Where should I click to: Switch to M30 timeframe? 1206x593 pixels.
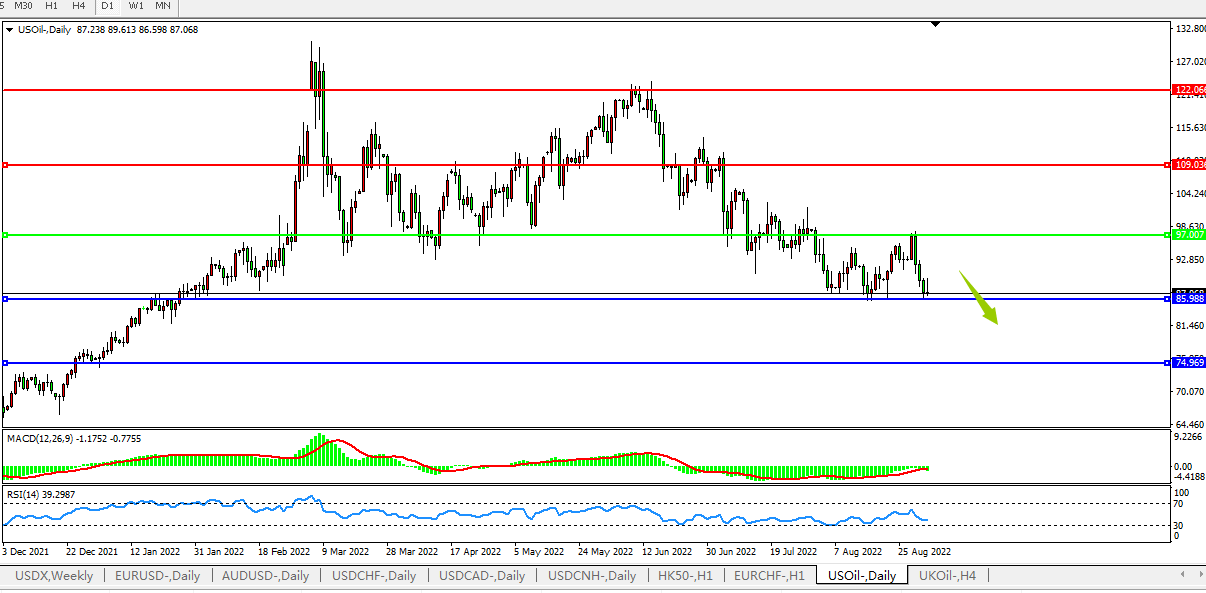[x=23, y=6]
